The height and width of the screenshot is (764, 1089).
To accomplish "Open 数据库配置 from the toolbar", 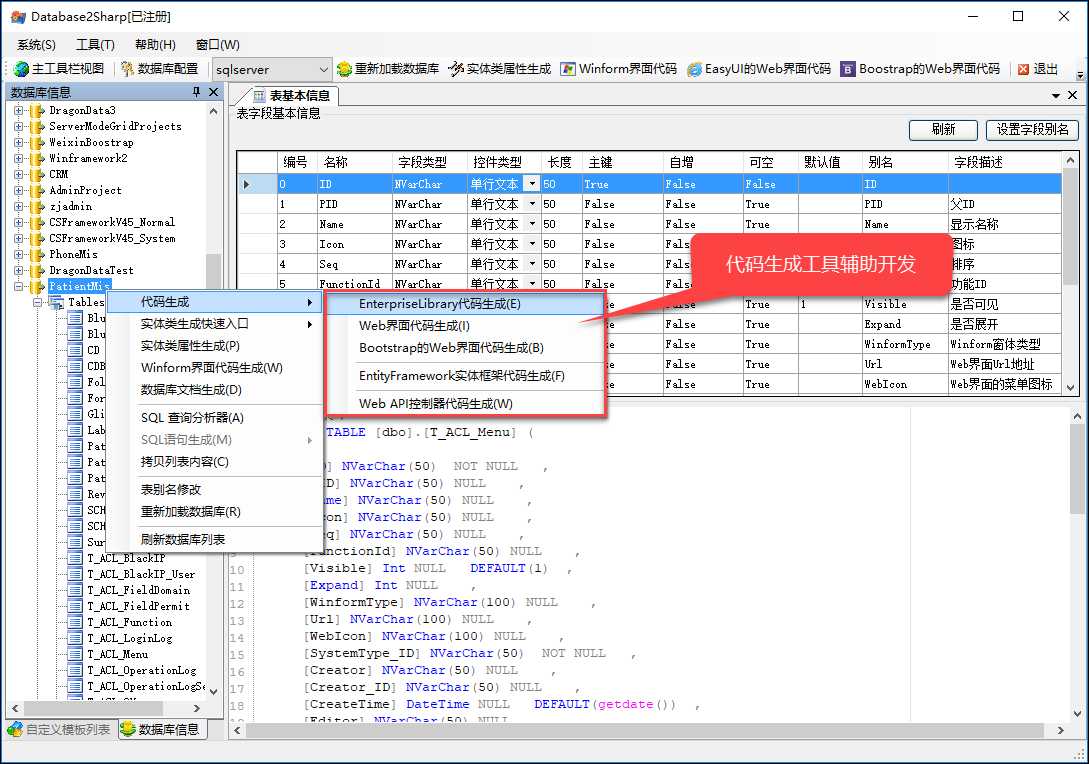I will (x=159, y=69).
